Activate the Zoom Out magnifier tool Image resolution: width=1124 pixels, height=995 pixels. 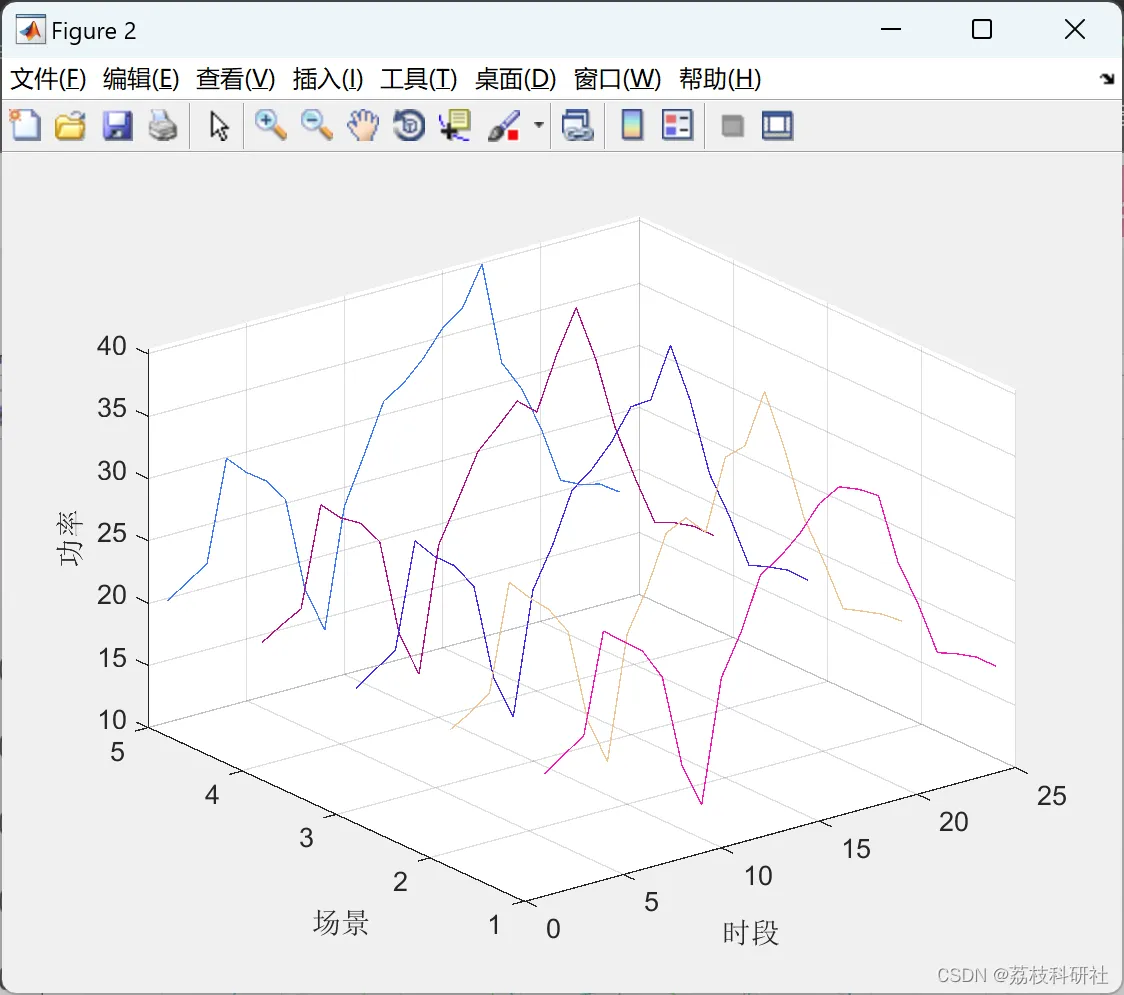pyautogui.click(x=316, y=125)
